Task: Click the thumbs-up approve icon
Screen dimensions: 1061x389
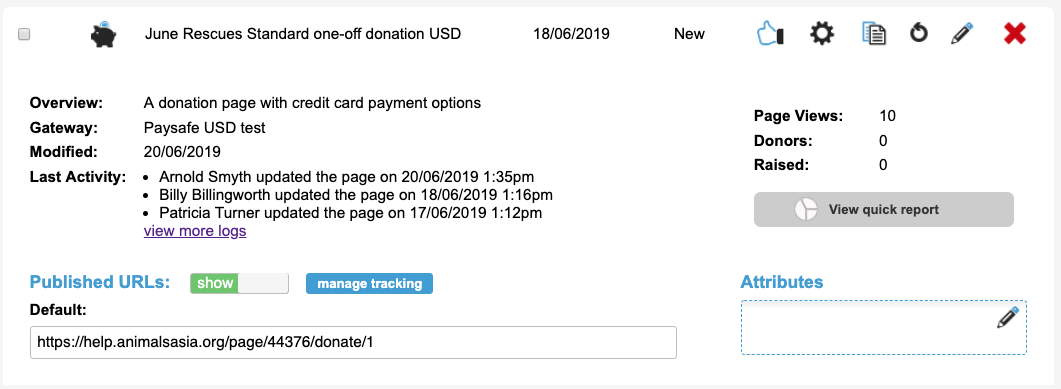Action: tap(769, 34)
